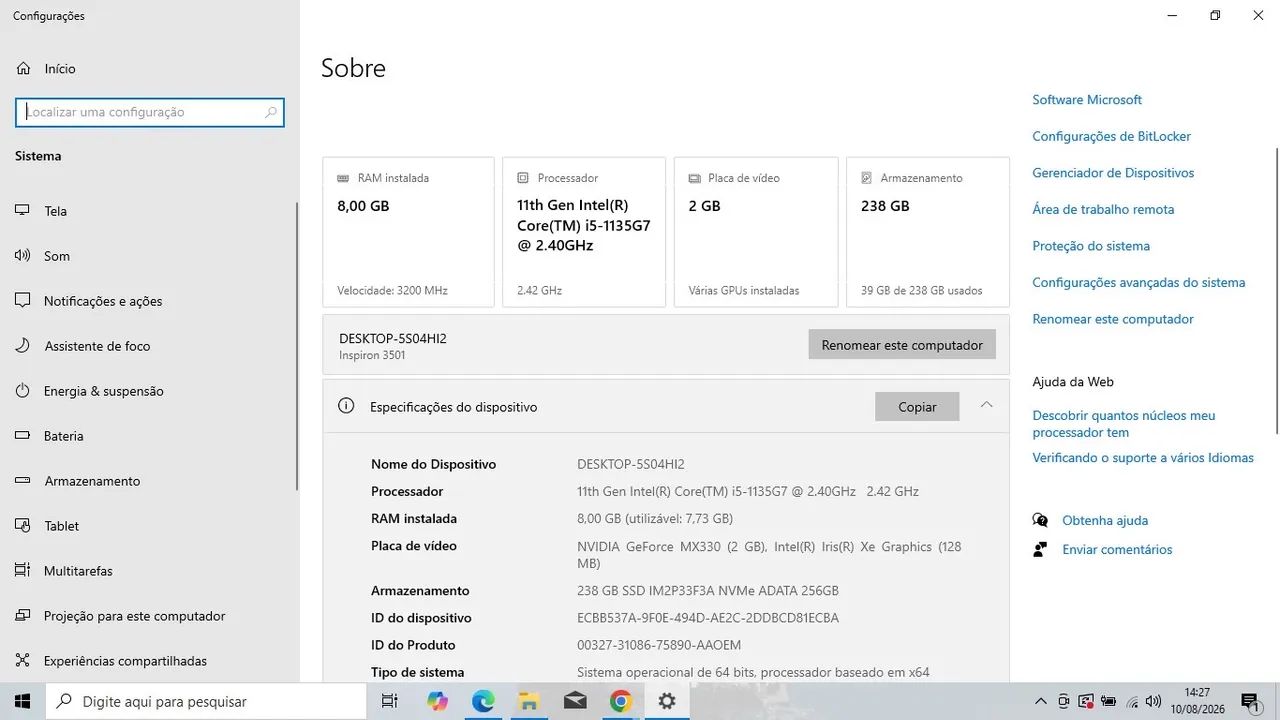Click Obtenha ajuda link
This screenshot has height=720, width=1280.
click(x=1105, y=521)
